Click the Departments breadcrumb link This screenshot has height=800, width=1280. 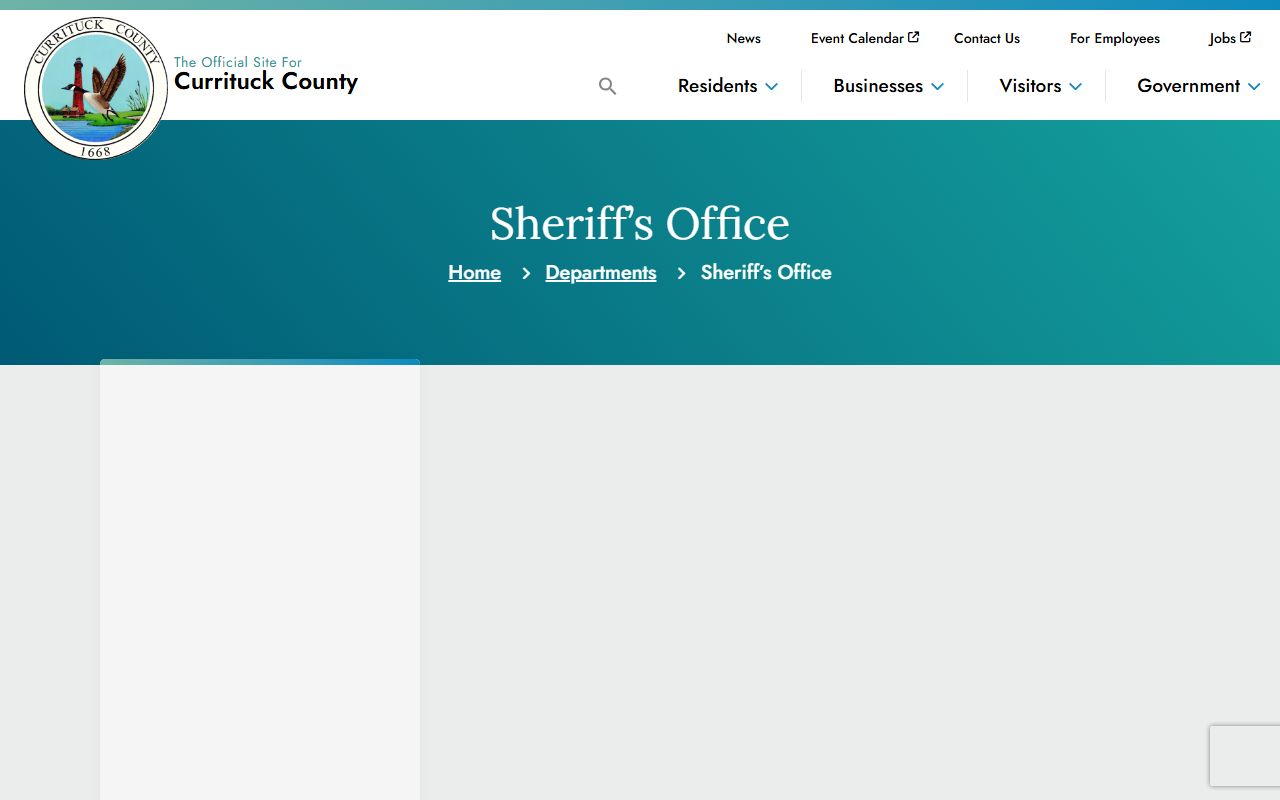(601, 272)
